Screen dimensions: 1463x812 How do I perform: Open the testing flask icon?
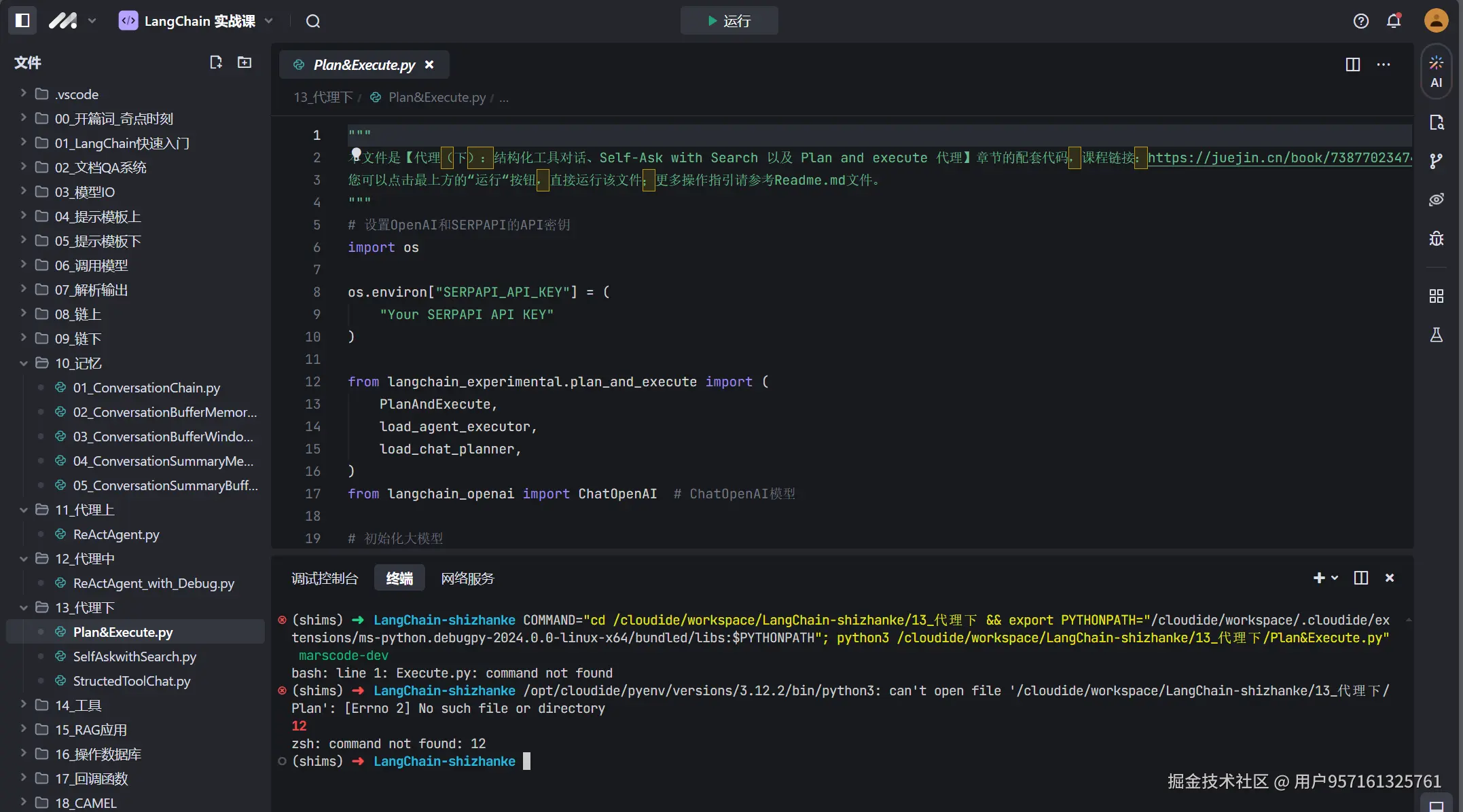click(x=1436, y=335)
